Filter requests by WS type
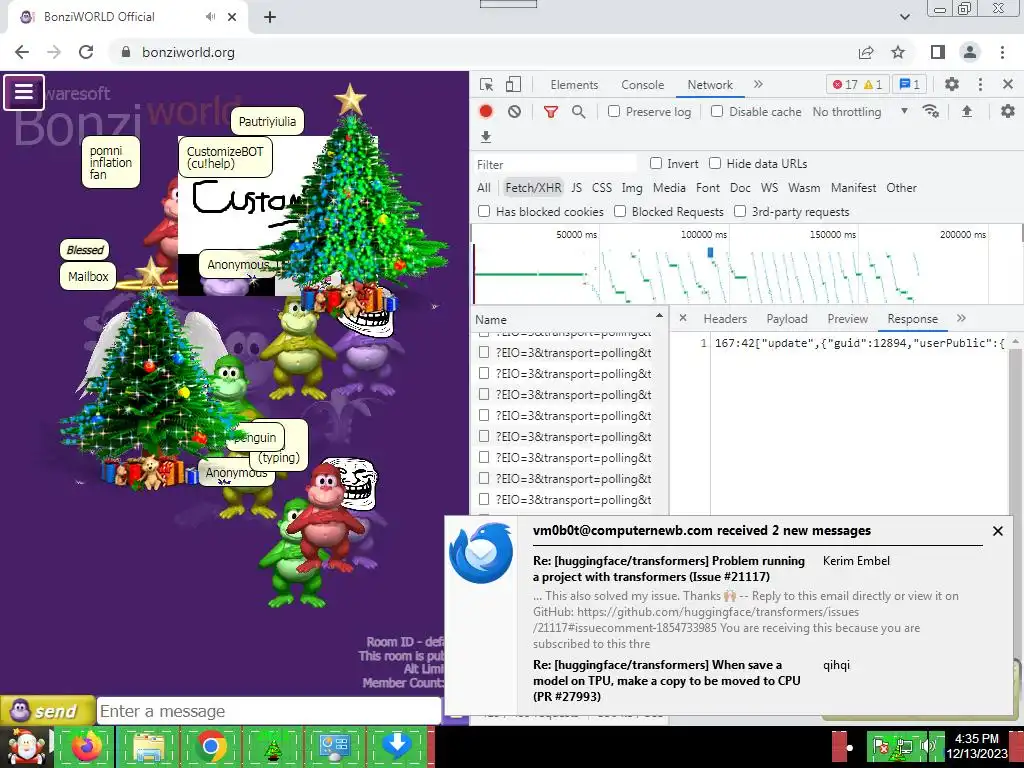This screenshot has width=1024, height=768. coord(769,187)
